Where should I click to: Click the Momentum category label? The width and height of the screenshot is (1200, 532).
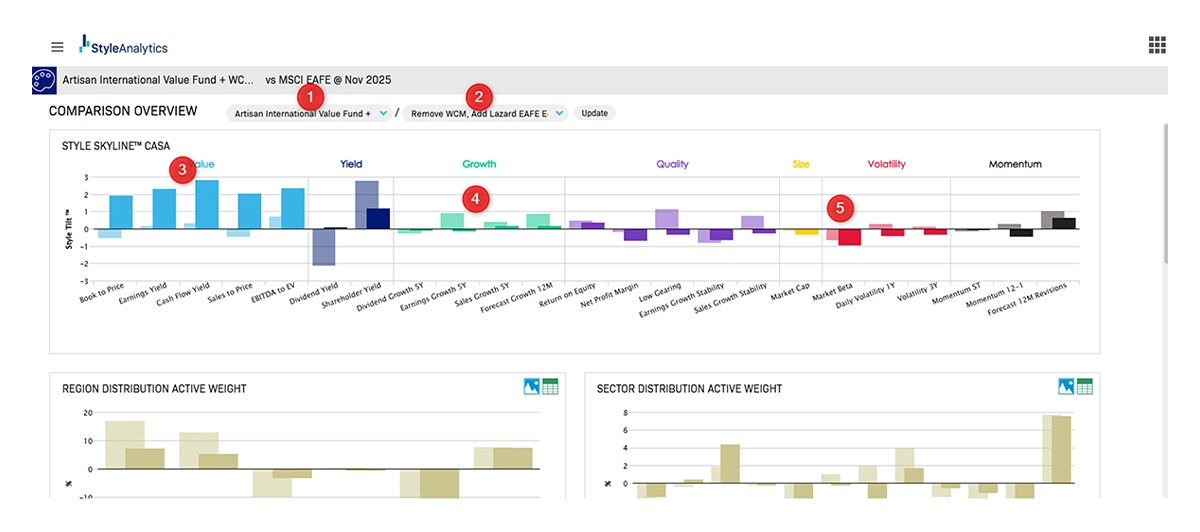[x=1015, y=164]
